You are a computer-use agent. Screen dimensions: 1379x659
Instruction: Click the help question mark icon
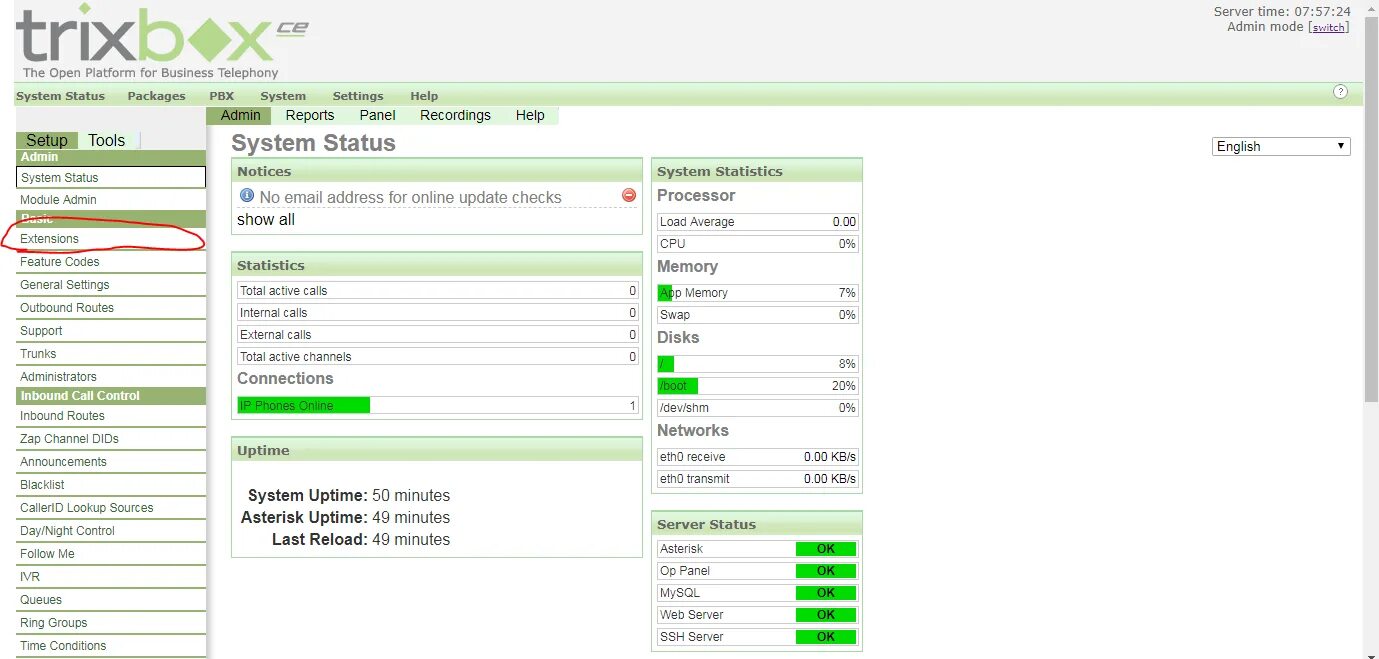pyautogui.click(x=1341, y=92)
